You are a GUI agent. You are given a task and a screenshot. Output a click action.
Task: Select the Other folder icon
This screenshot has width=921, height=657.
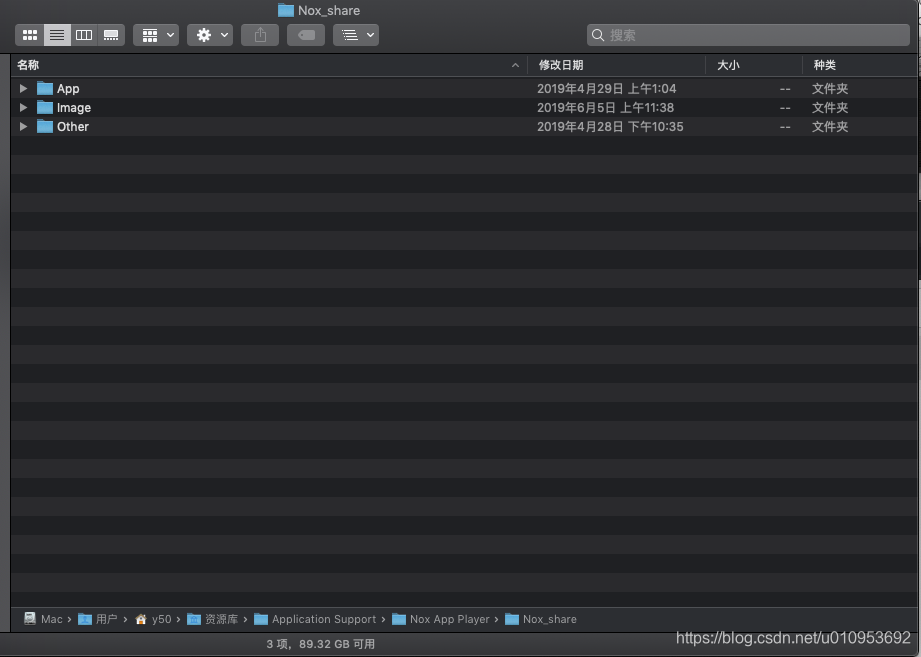point(45,126)
